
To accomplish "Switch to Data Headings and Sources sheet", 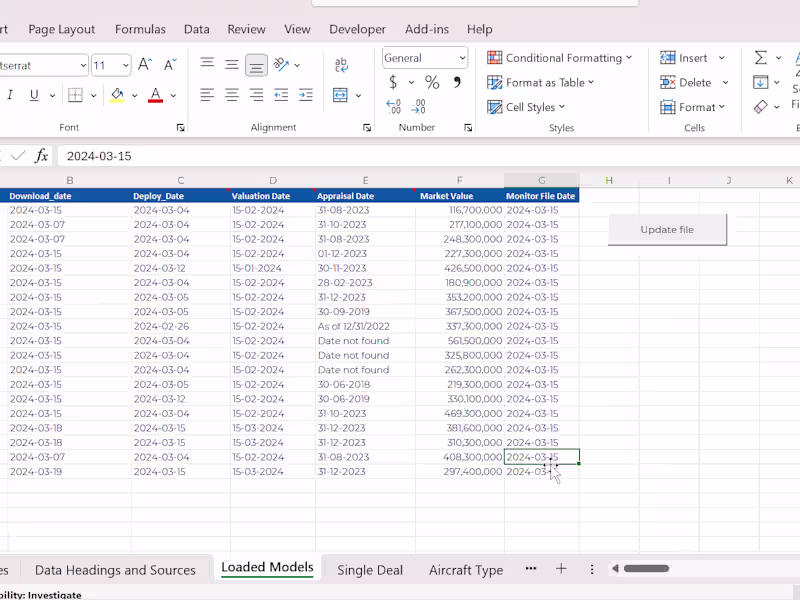I will [x=115, y=570].
